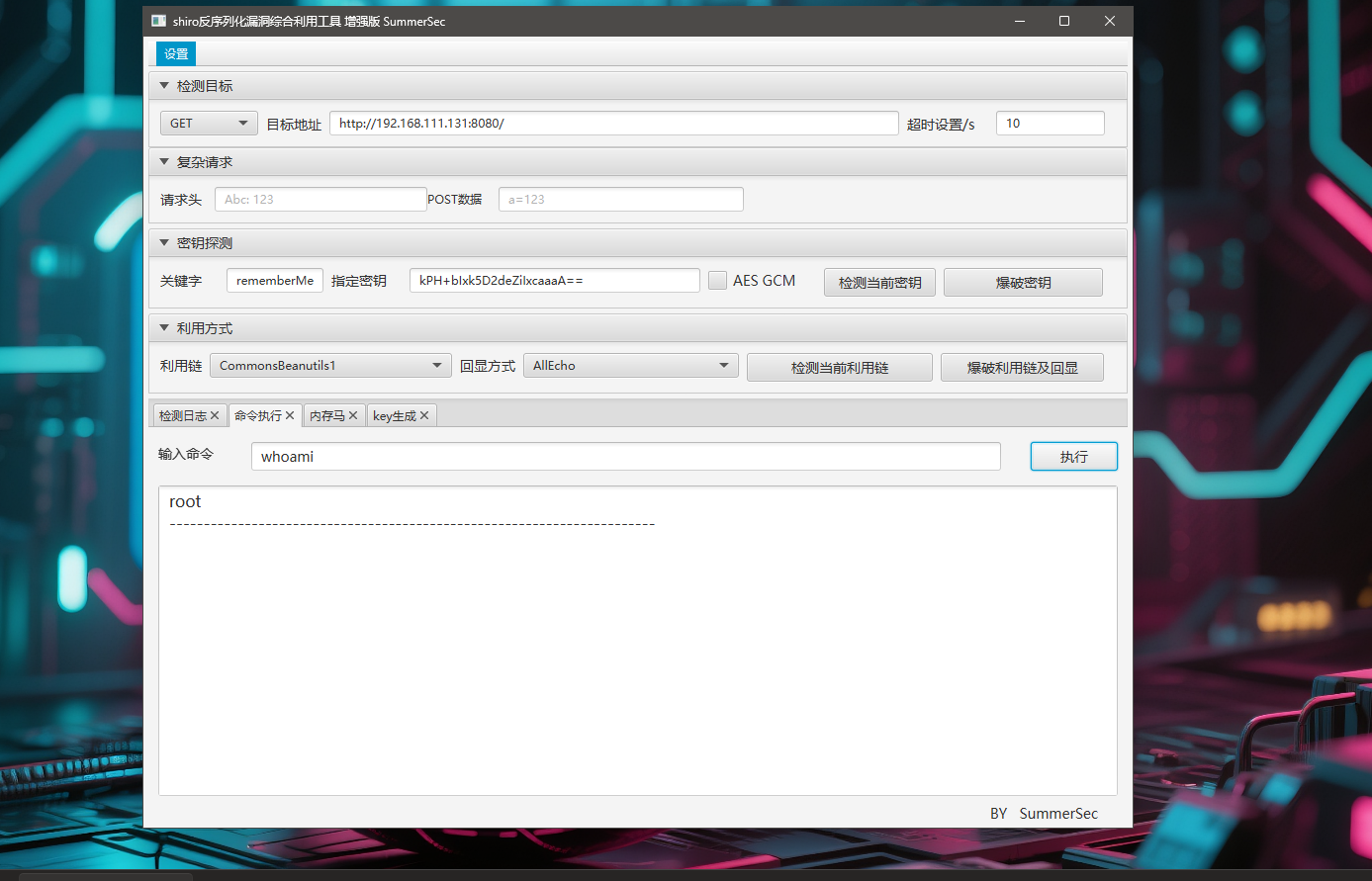Screen dimensions: 1372x881
Task: Open the AllEcho 回显方式 dropdown
Action: coord(630,366)
